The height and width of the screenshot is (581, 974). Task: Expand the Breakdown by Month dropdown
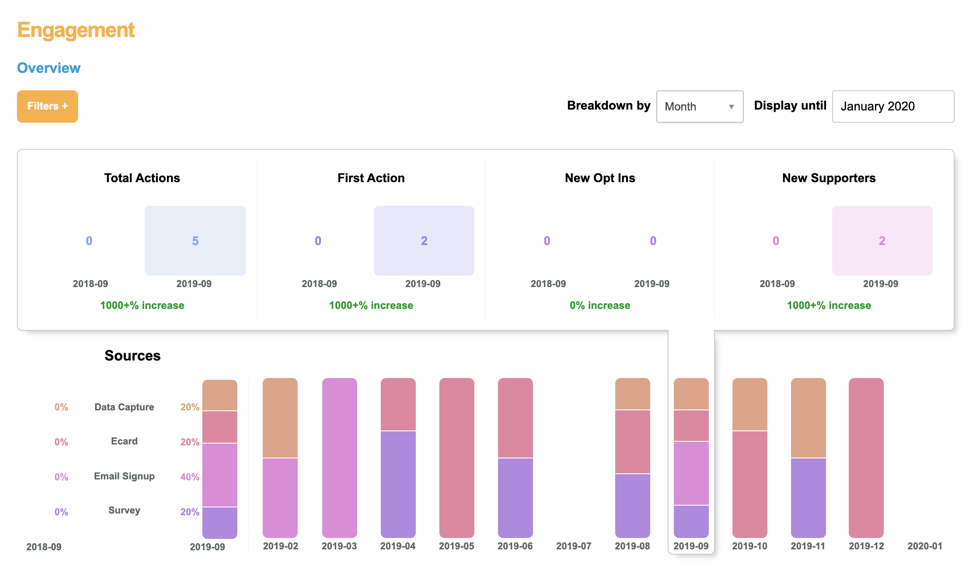click(x=699, y=106)
